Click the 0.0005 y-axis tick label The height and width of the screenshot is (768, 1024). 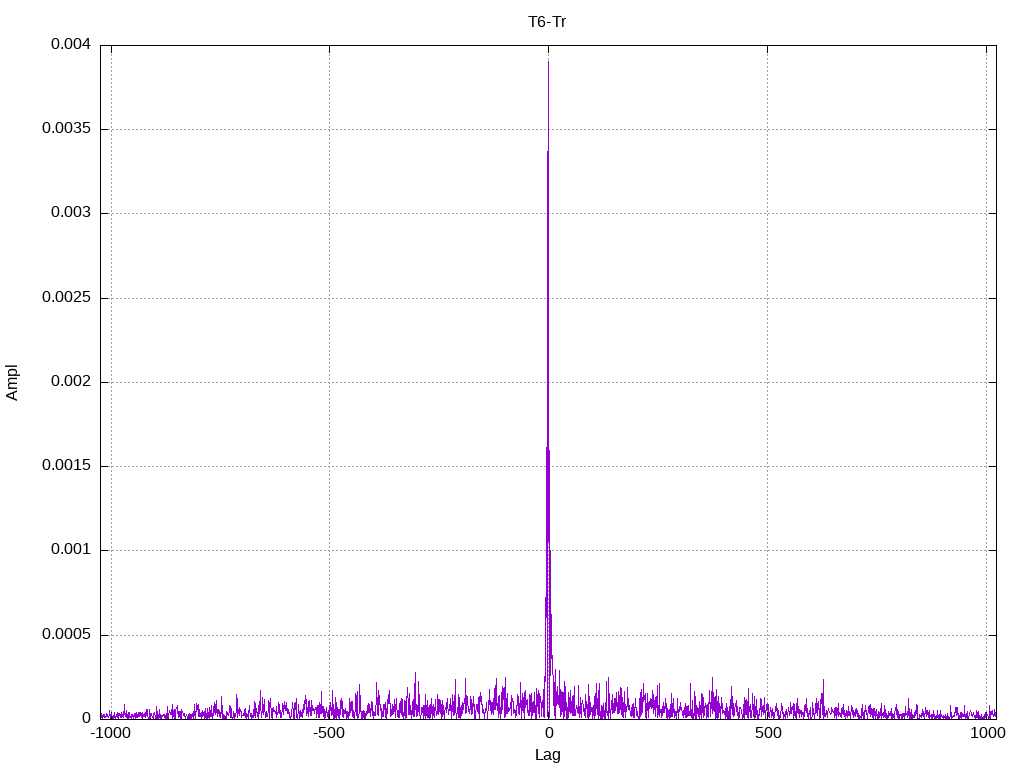[66, 635]
